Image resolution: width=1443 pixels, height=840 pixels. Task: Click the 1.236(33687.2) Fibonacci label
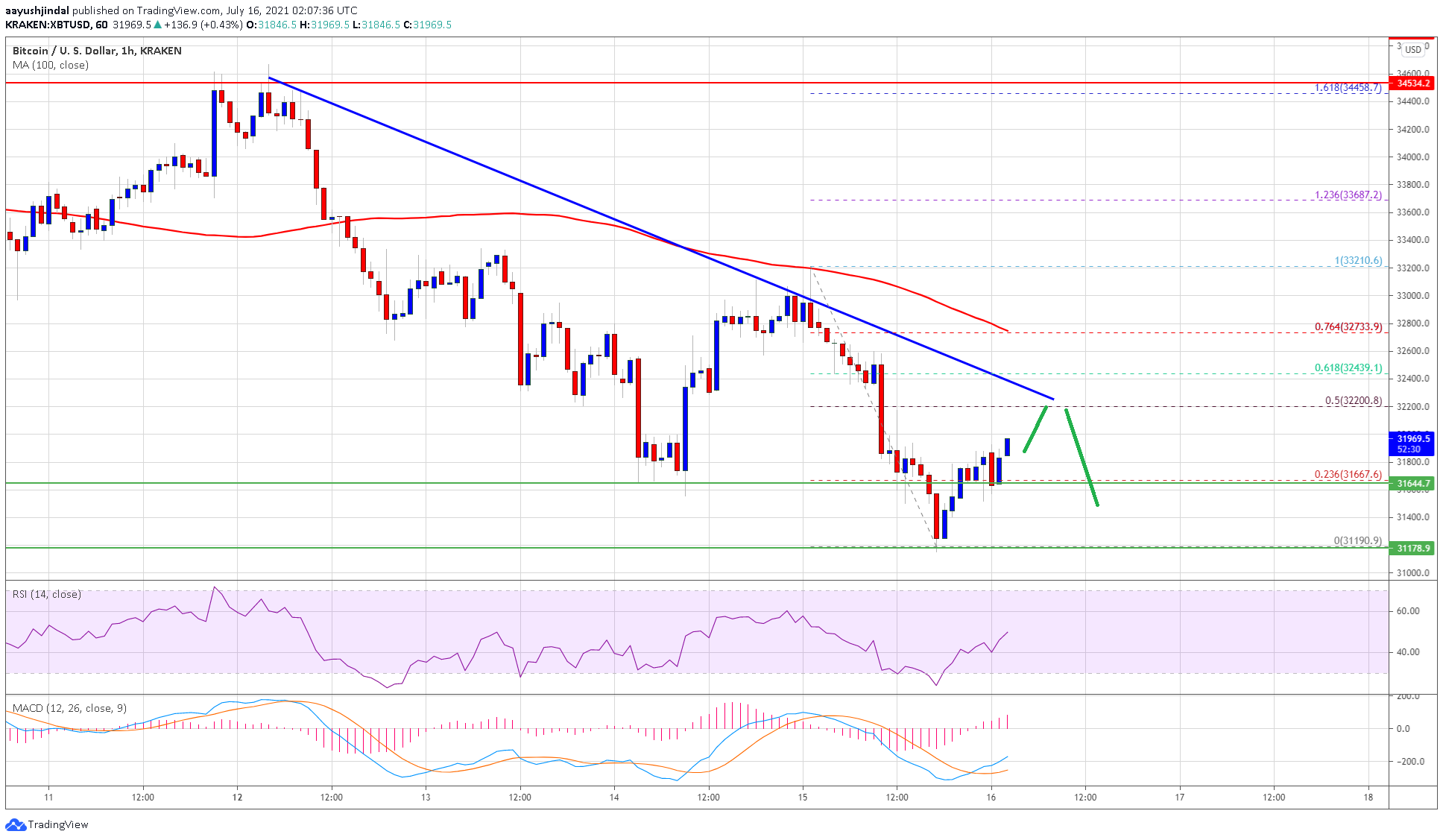click(x=1348, y=195)
